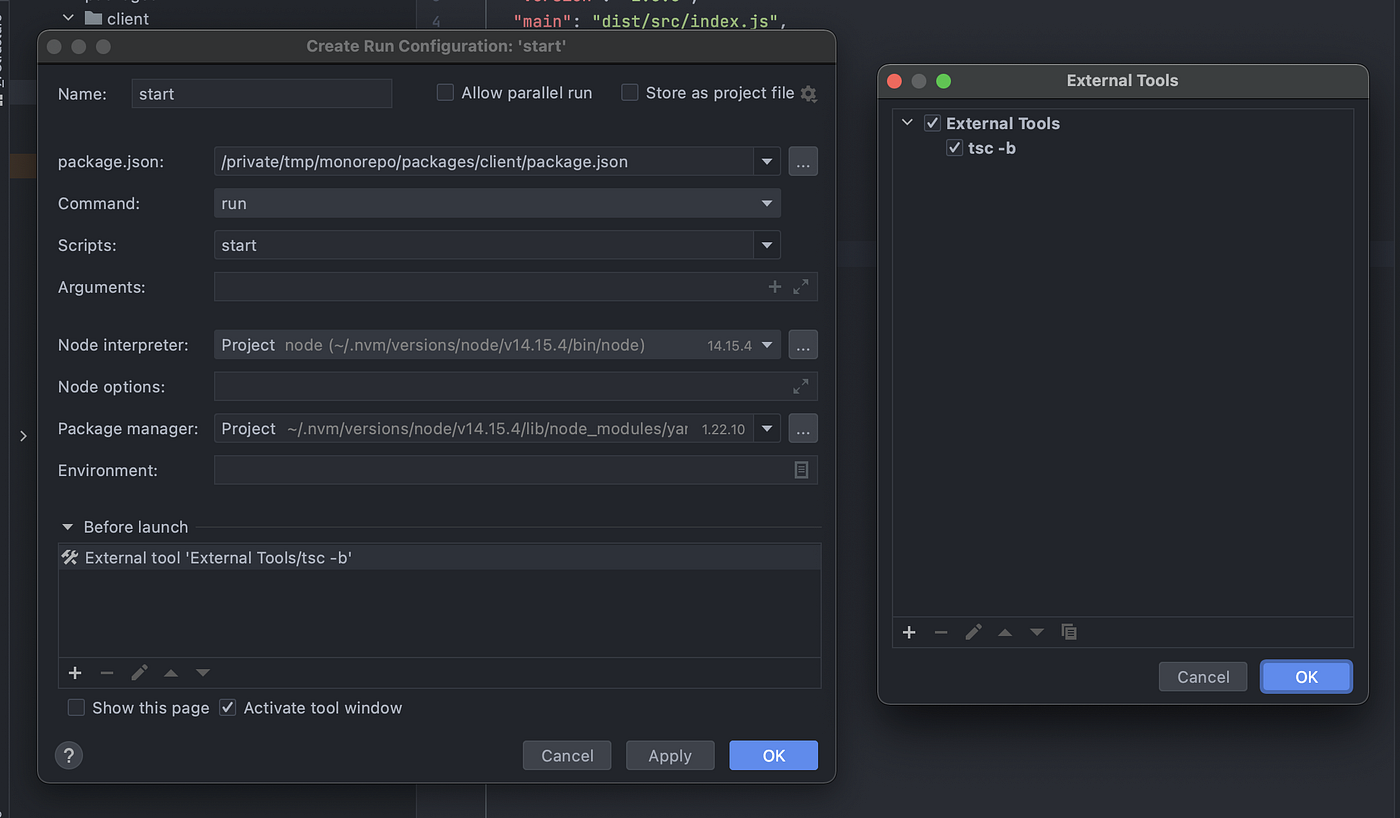Open the Store as project file gear settings

[x=809, y=94]
